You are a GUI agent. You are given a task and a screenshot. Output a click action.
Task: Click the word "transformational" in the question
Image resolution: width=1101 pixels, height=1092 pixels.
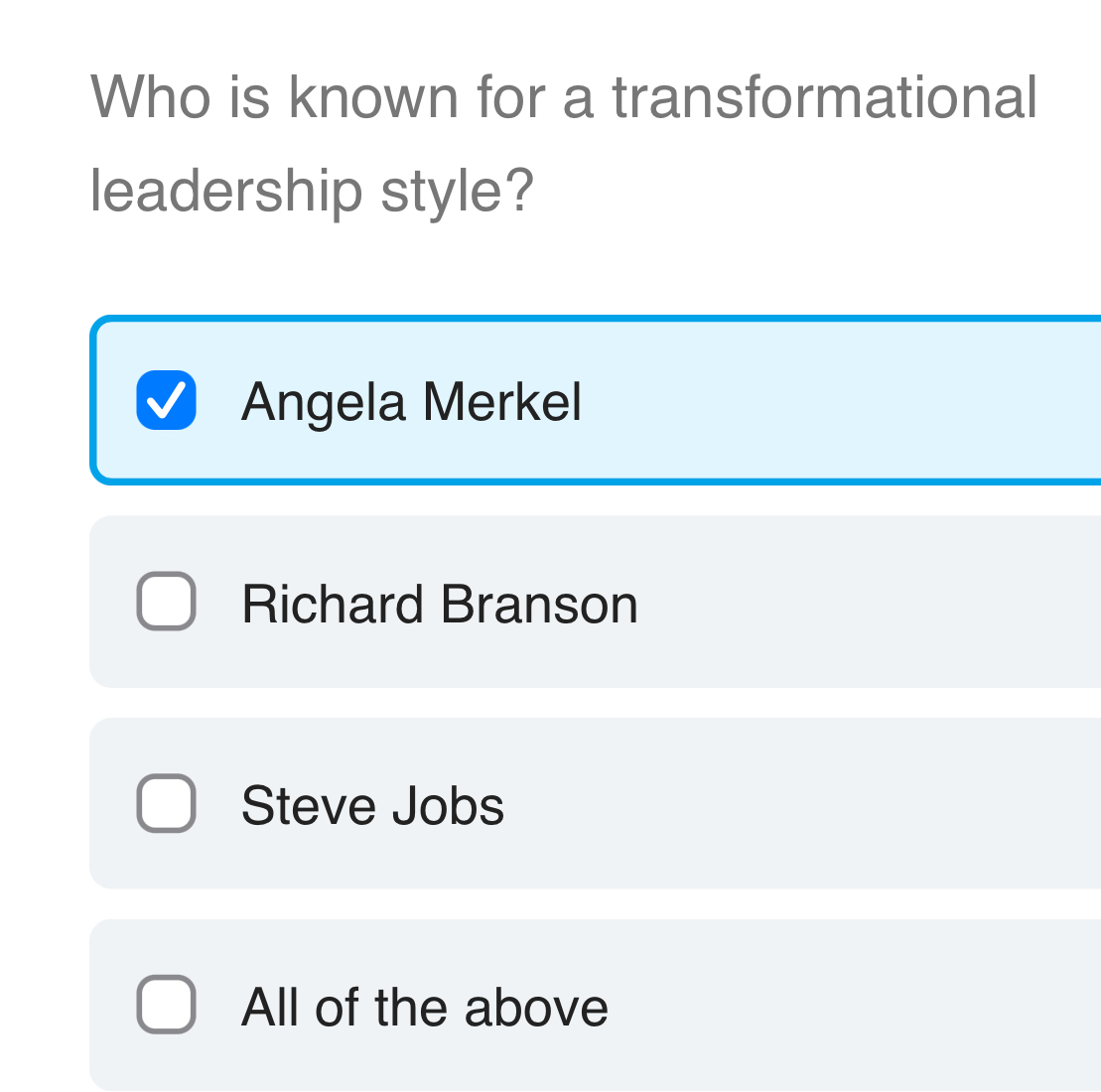(824, 97)
